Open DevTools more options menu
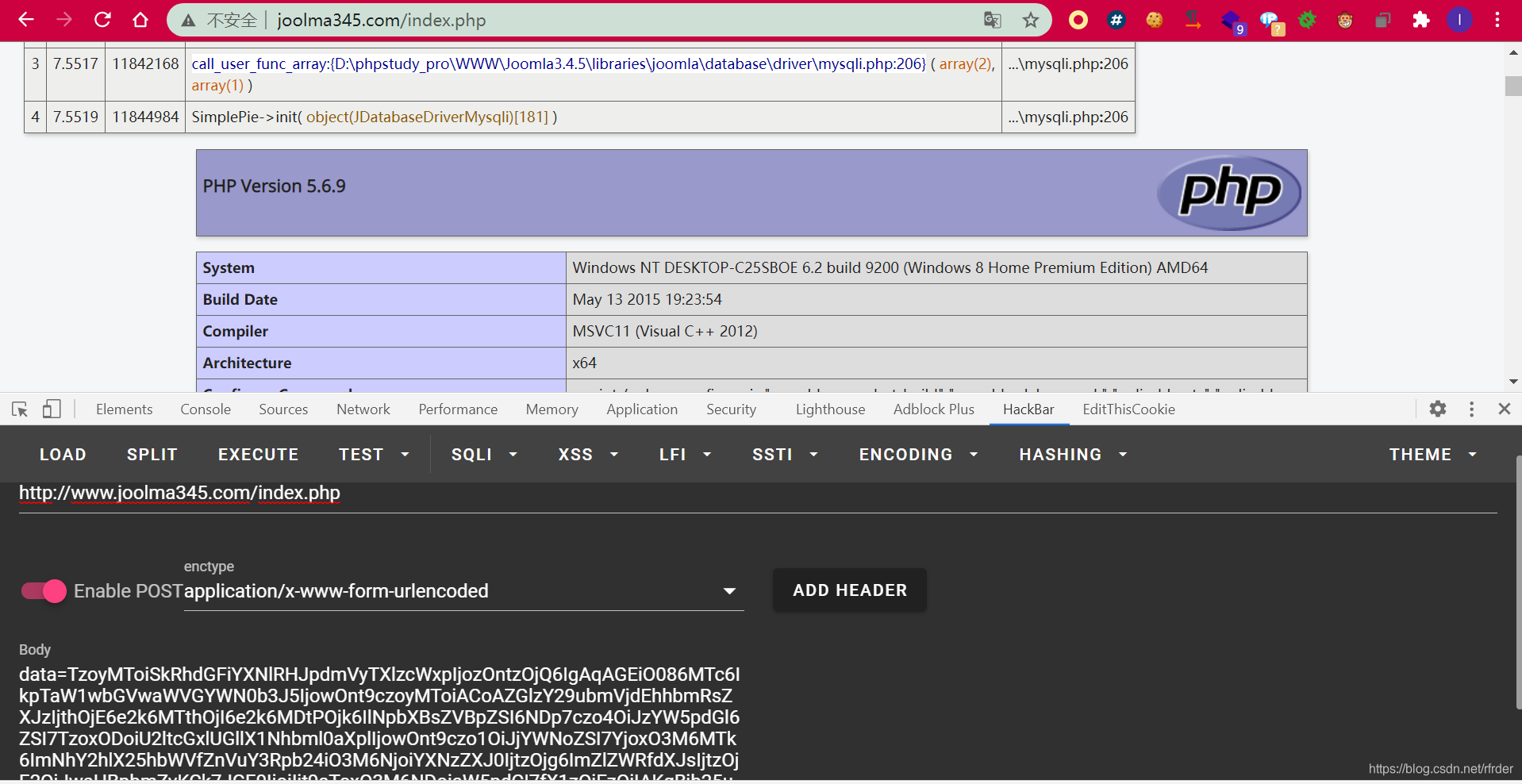Screen dimensions: 1522x784 coord(1471,409)
